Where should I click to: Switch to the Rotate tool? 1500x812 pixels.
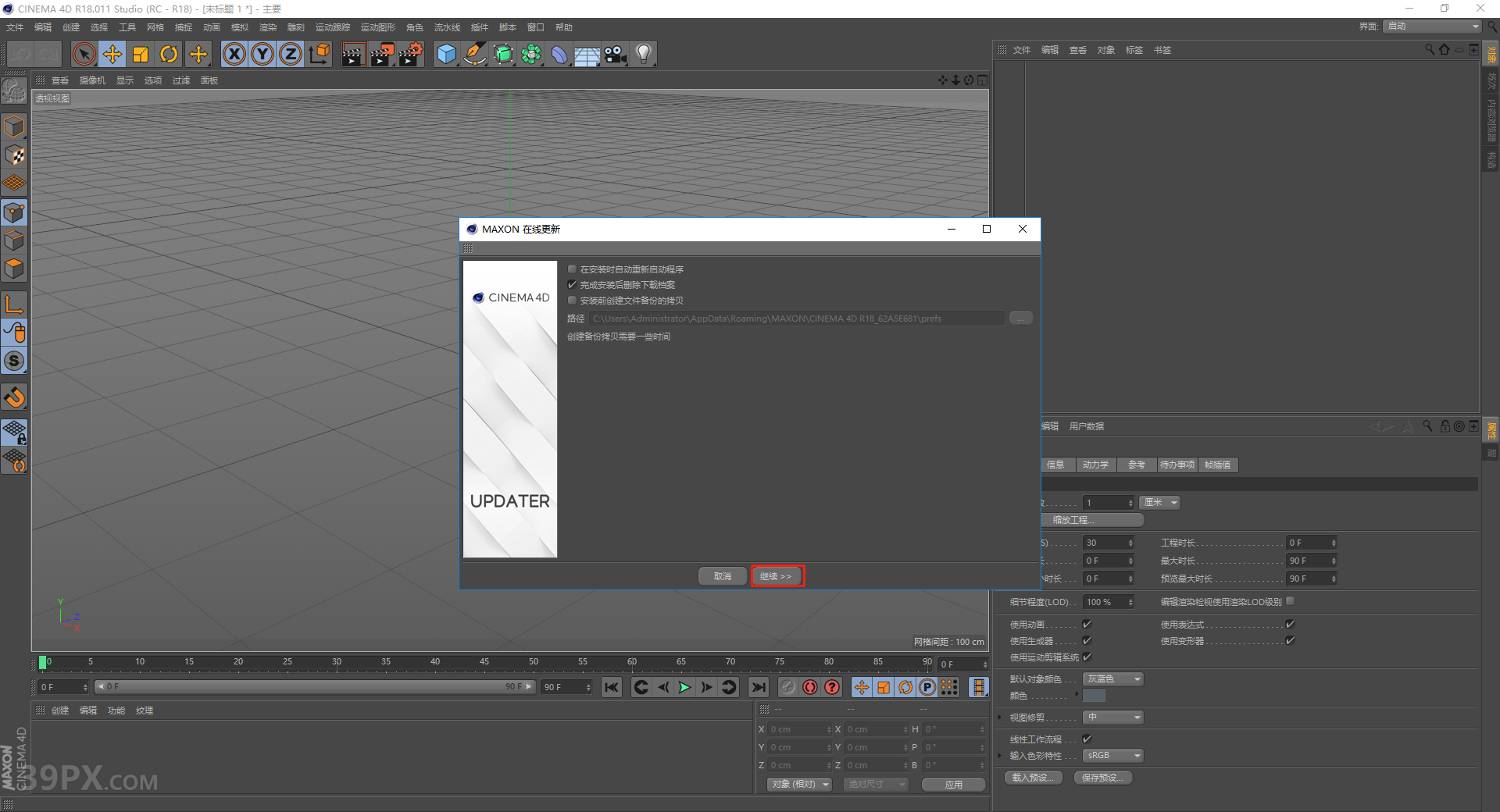169,53
